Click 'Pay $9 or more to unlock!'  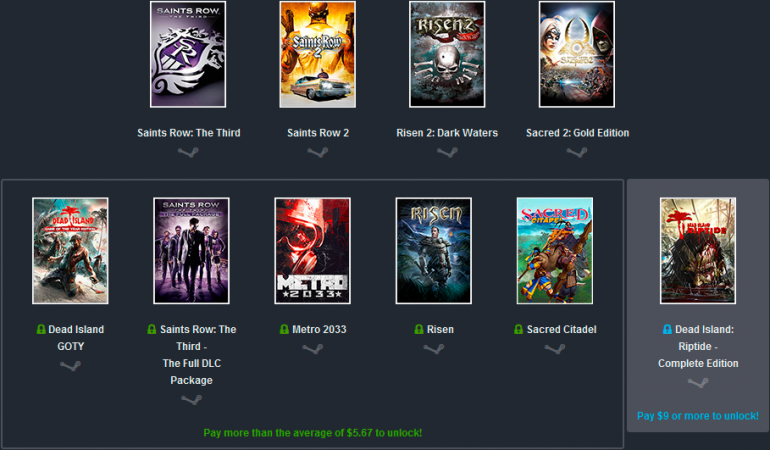click(x=698, y=416)
